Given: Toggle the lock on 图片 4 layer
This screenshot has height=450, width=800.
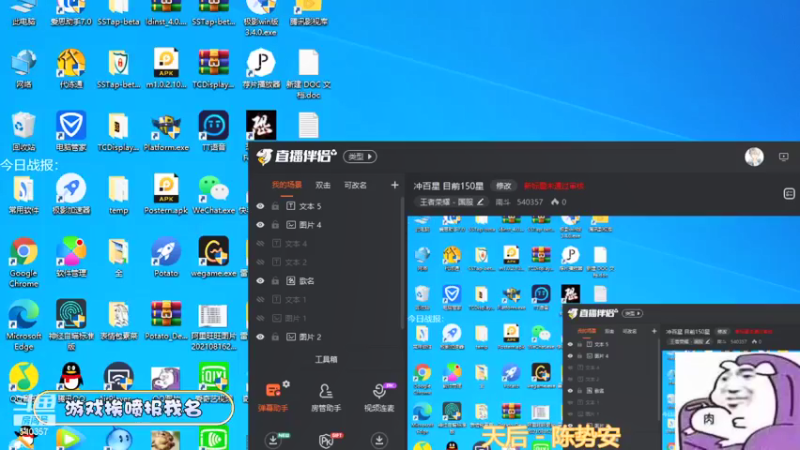Looking at the screenshot, I should pyautogui.click(x=275, y=225).
